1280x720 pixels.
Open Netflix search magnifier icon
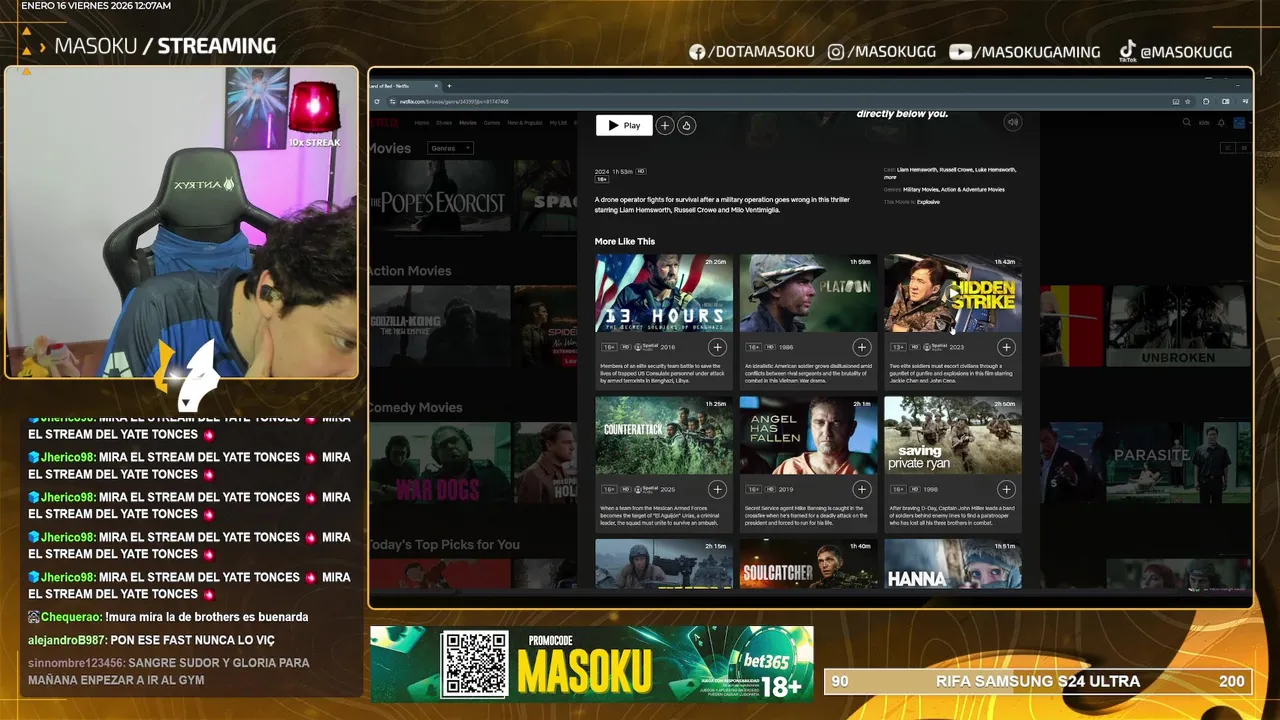coord(1187,122)
